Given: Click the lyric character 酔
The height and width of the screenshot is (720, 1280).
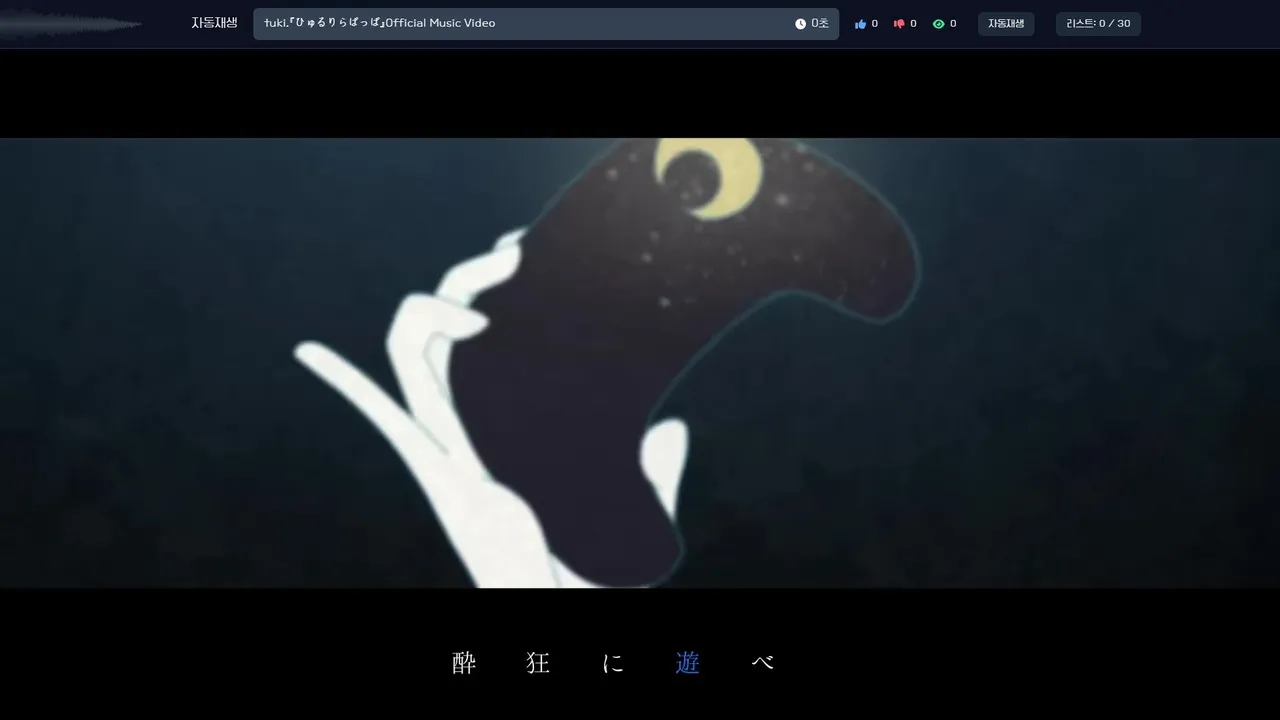Looking at the screenshot, I should point(464,663).
